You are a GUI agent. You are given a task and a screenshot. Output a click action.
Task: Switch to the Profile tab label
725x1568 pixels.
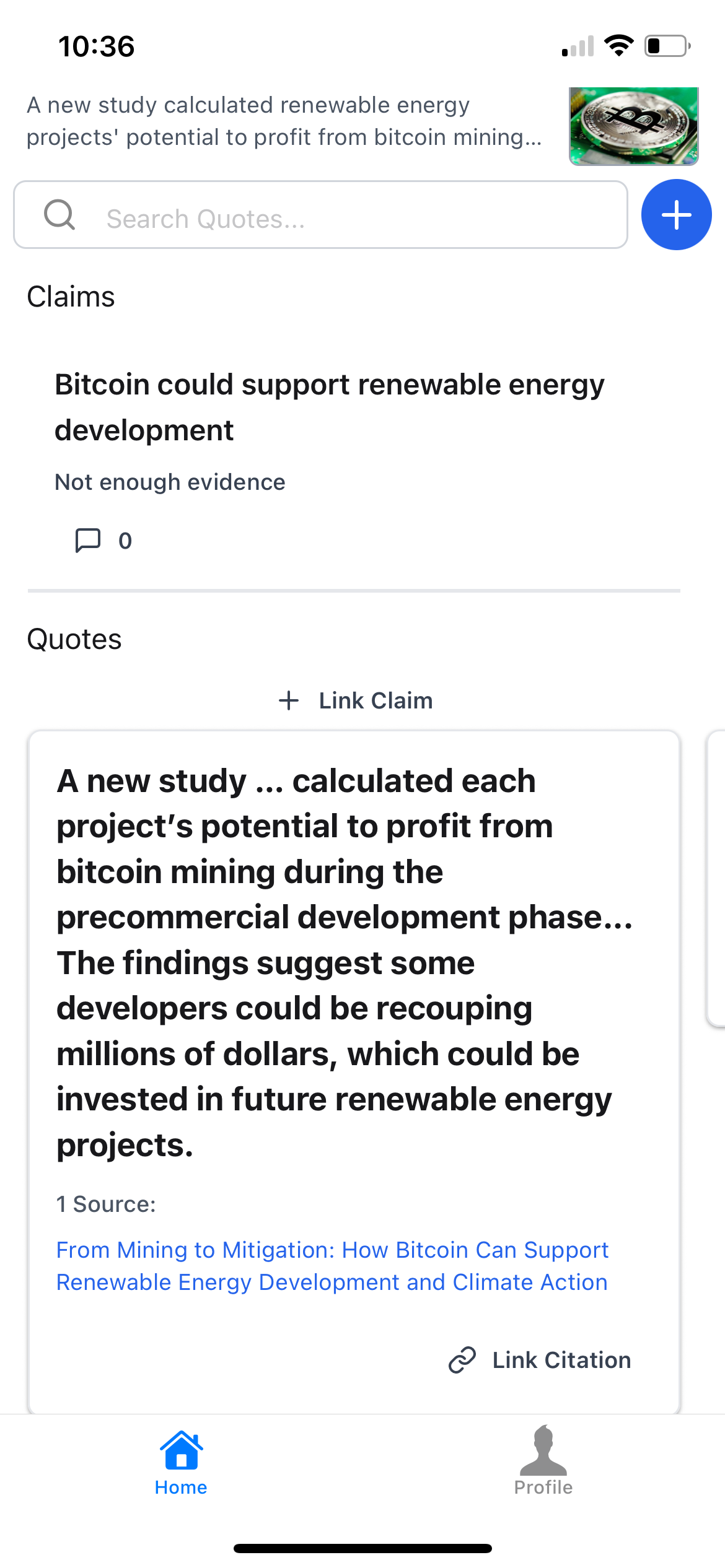point(543,1487)
